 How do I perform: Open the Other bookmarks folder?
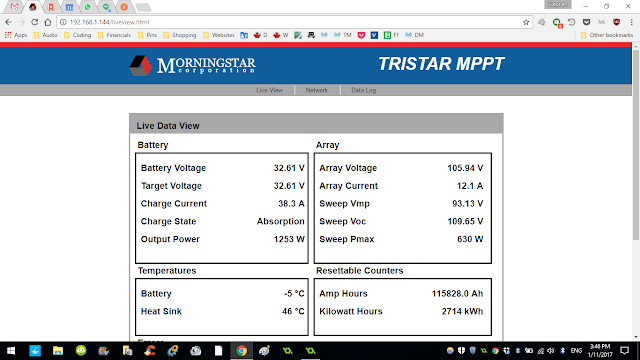tap(607, 35)
